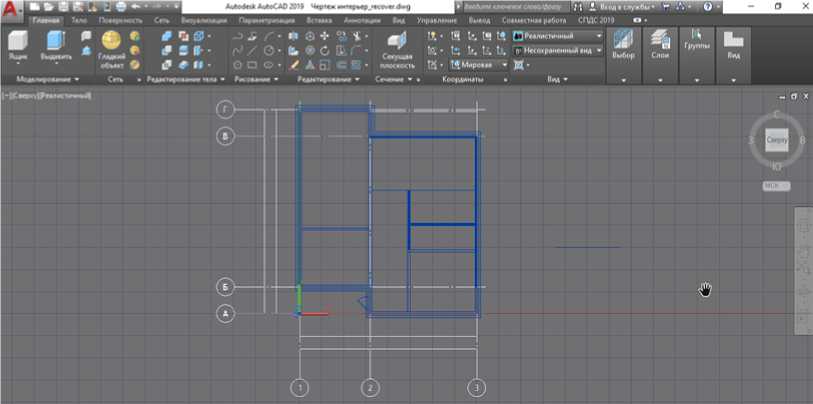Open the Section Plane (Секущая плоскость) tool
This screenshot has height=404, width=813.
click(397, 45)
